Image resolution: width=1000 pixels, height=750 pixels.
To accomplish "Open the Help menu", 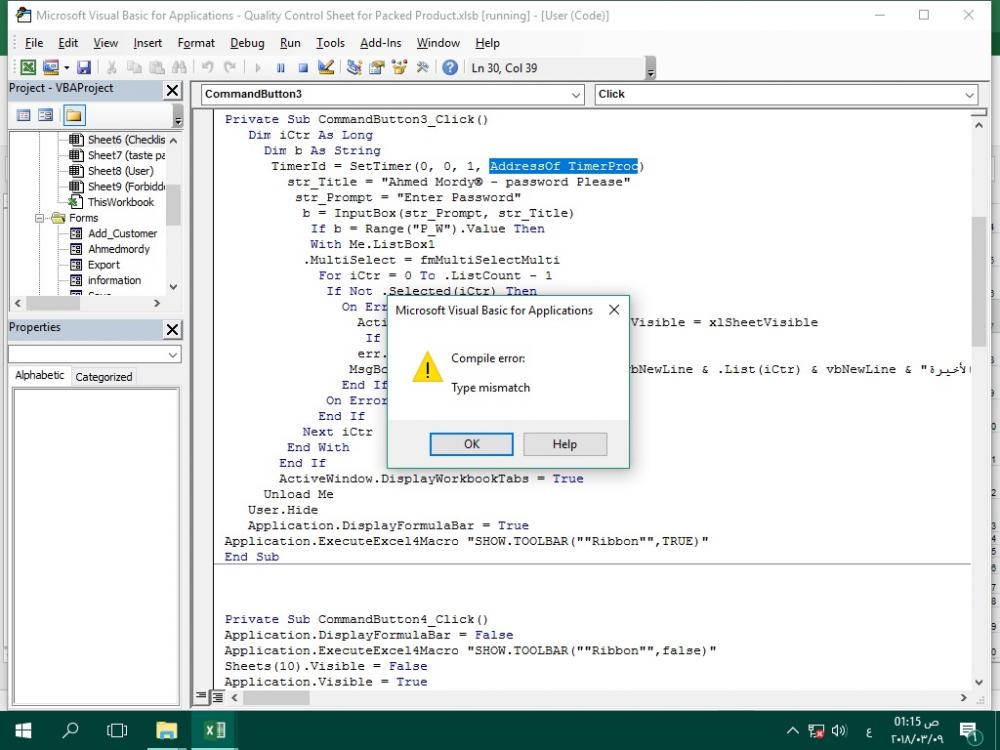I will pyautogui.click(x=487, y=43).
